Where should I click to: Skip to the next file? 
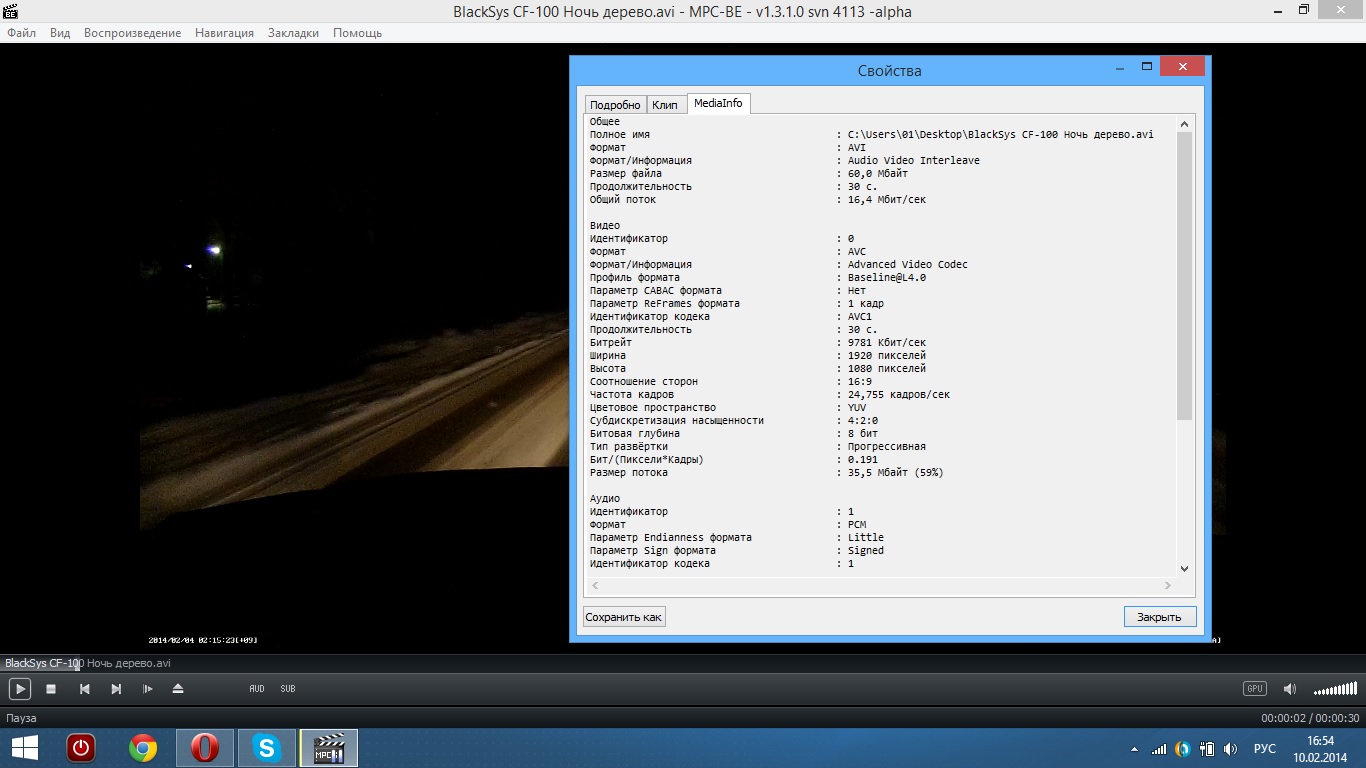click(116, 689)
